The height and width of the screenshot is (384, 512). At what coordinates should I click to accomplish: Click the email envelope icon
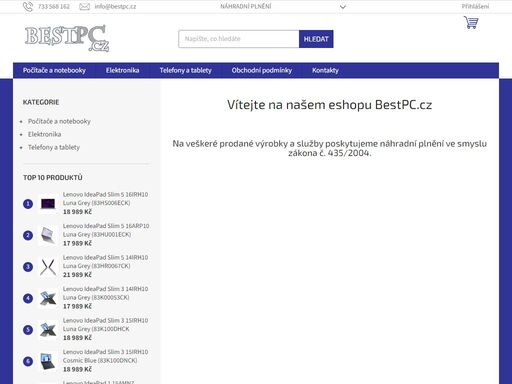(x=84, y=6)
